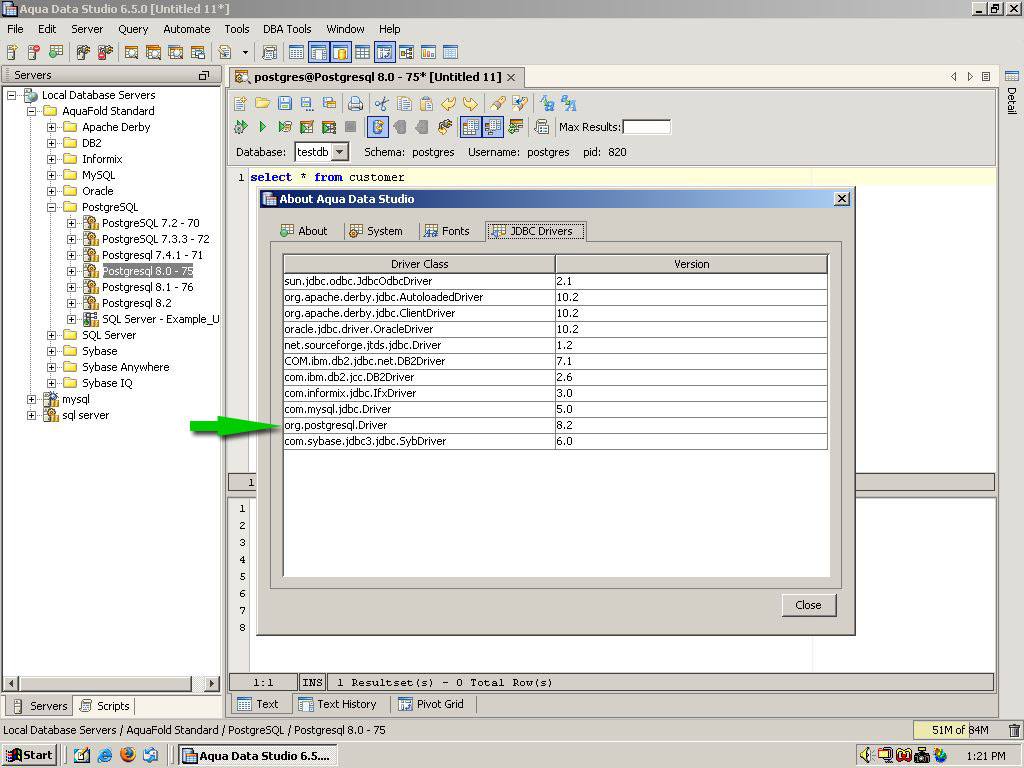Click the Windows Start button

[x=30, y=755]
